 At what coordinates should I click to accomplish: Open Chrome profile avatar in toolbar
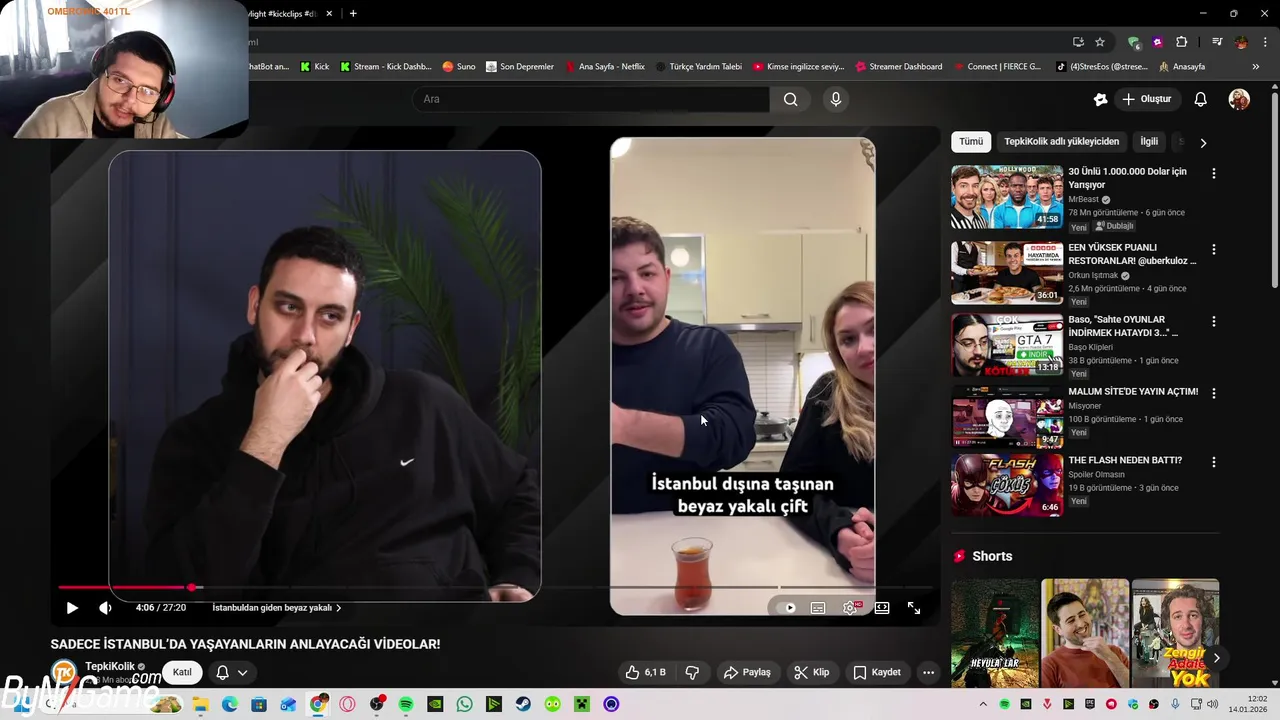1241,42
